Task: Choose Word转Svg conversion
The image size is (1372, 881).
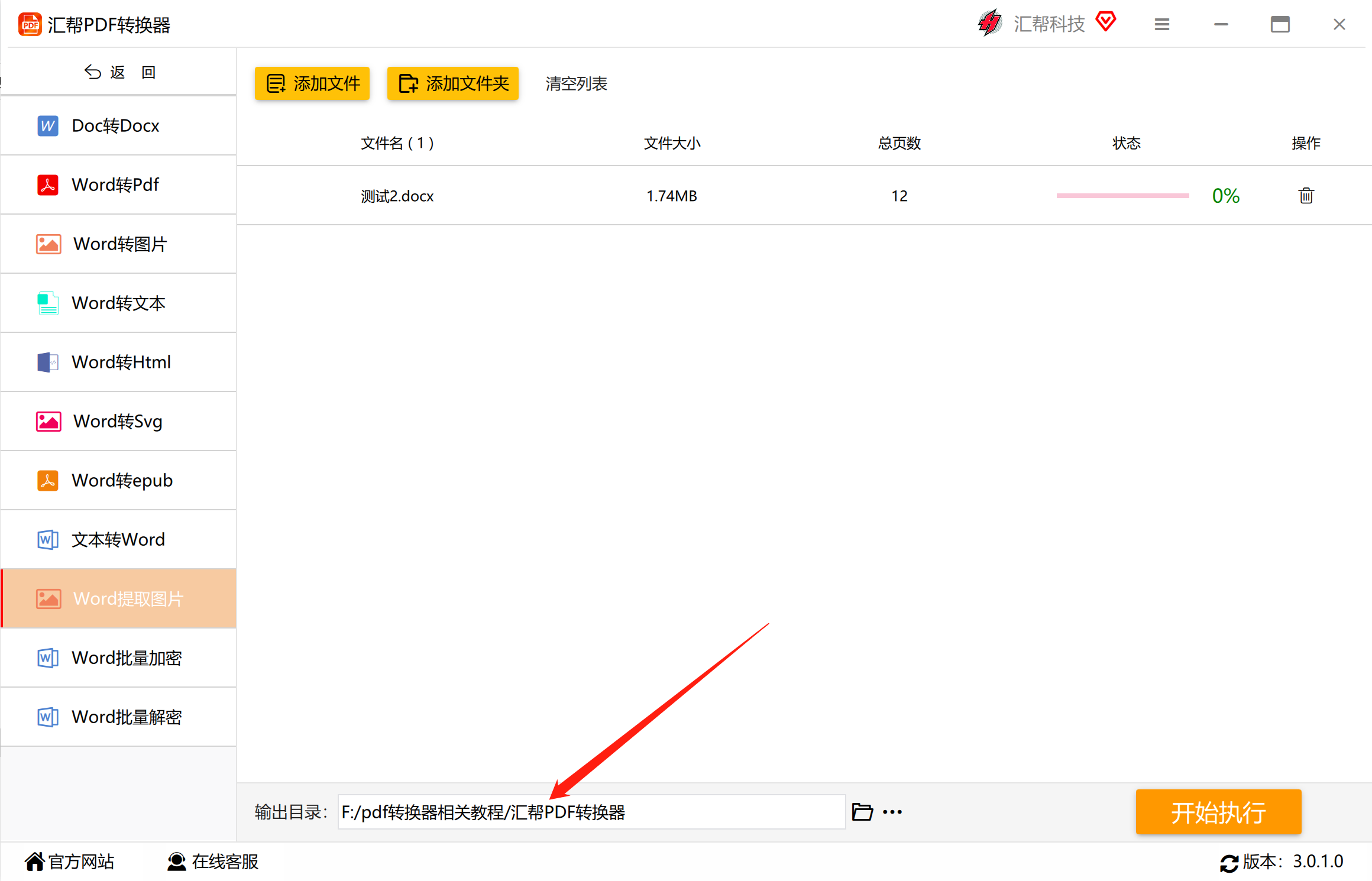Action: point(118,421)
